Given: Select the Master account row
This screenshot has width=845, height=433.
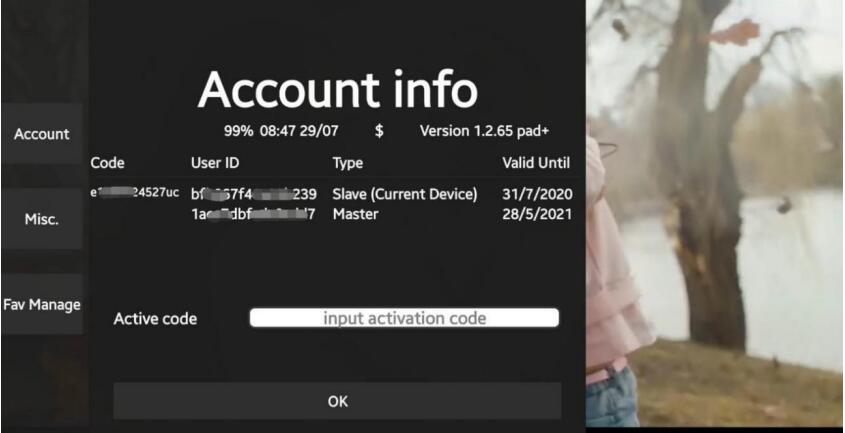Looking at the screenshot, I should pyautogui.click(x=356, y=214).
